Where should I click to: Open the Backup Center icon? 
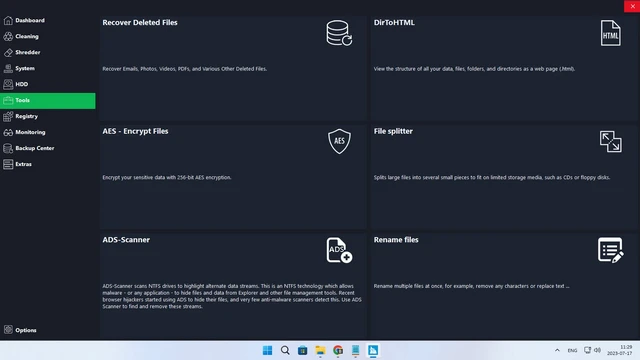pyautogui.click(x=8, y=148)
